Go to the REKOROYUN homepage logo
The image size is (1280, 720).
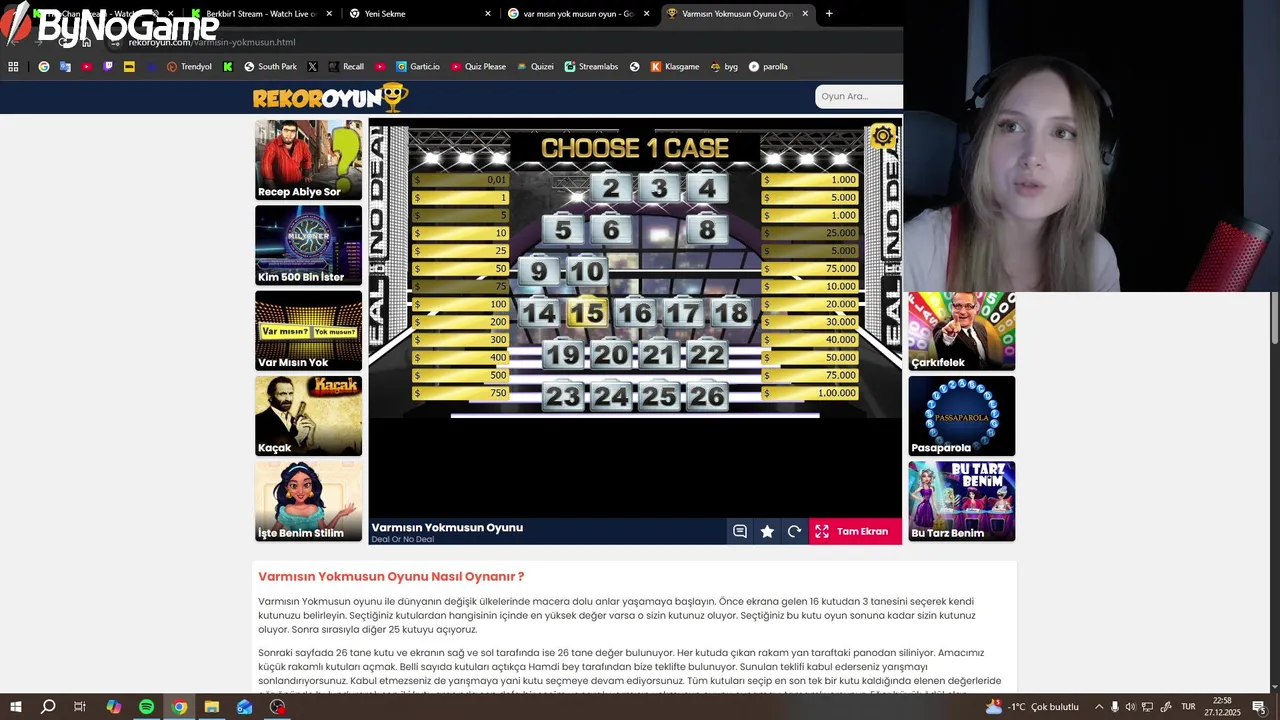coord(330,97)
